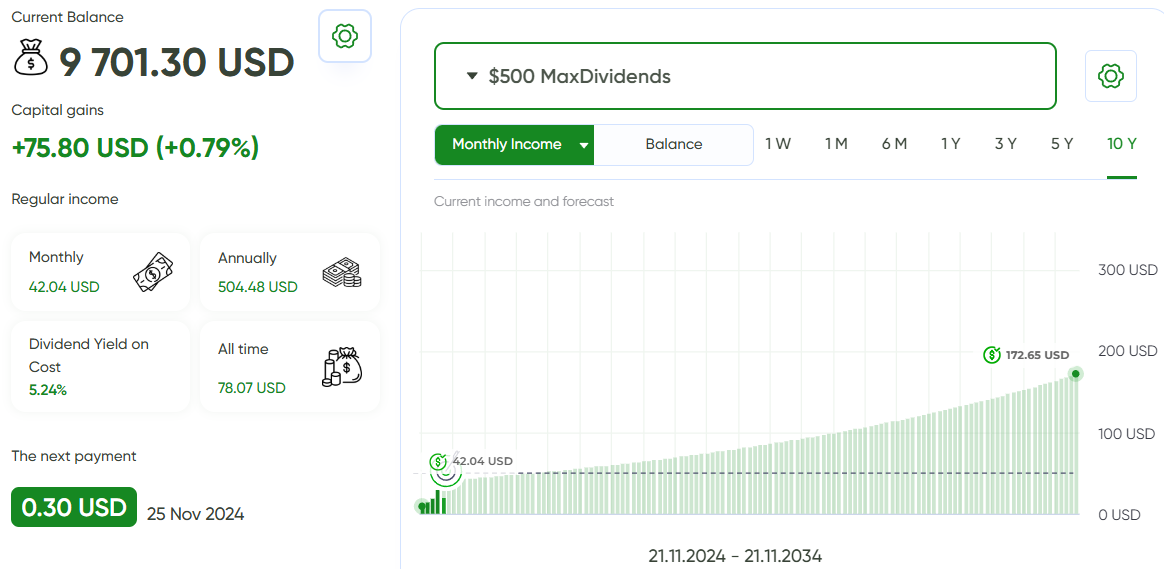Click the final forecast point on chart
1164x569 pixels.
[1075, 374]
